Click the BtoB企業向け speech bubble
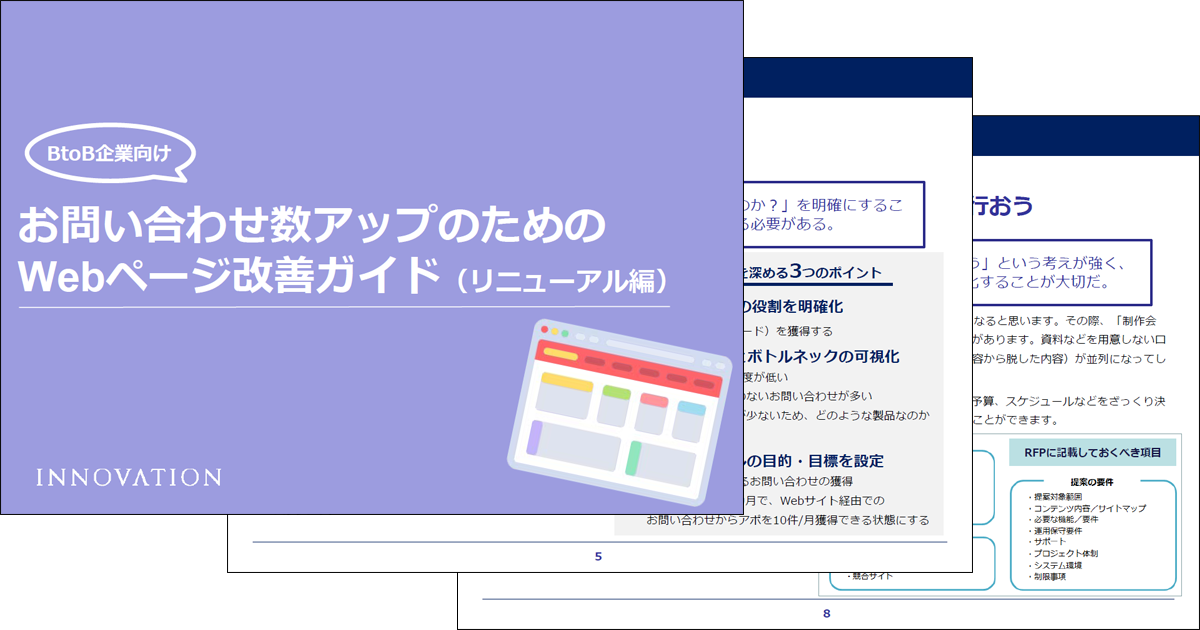 [109, 154]
